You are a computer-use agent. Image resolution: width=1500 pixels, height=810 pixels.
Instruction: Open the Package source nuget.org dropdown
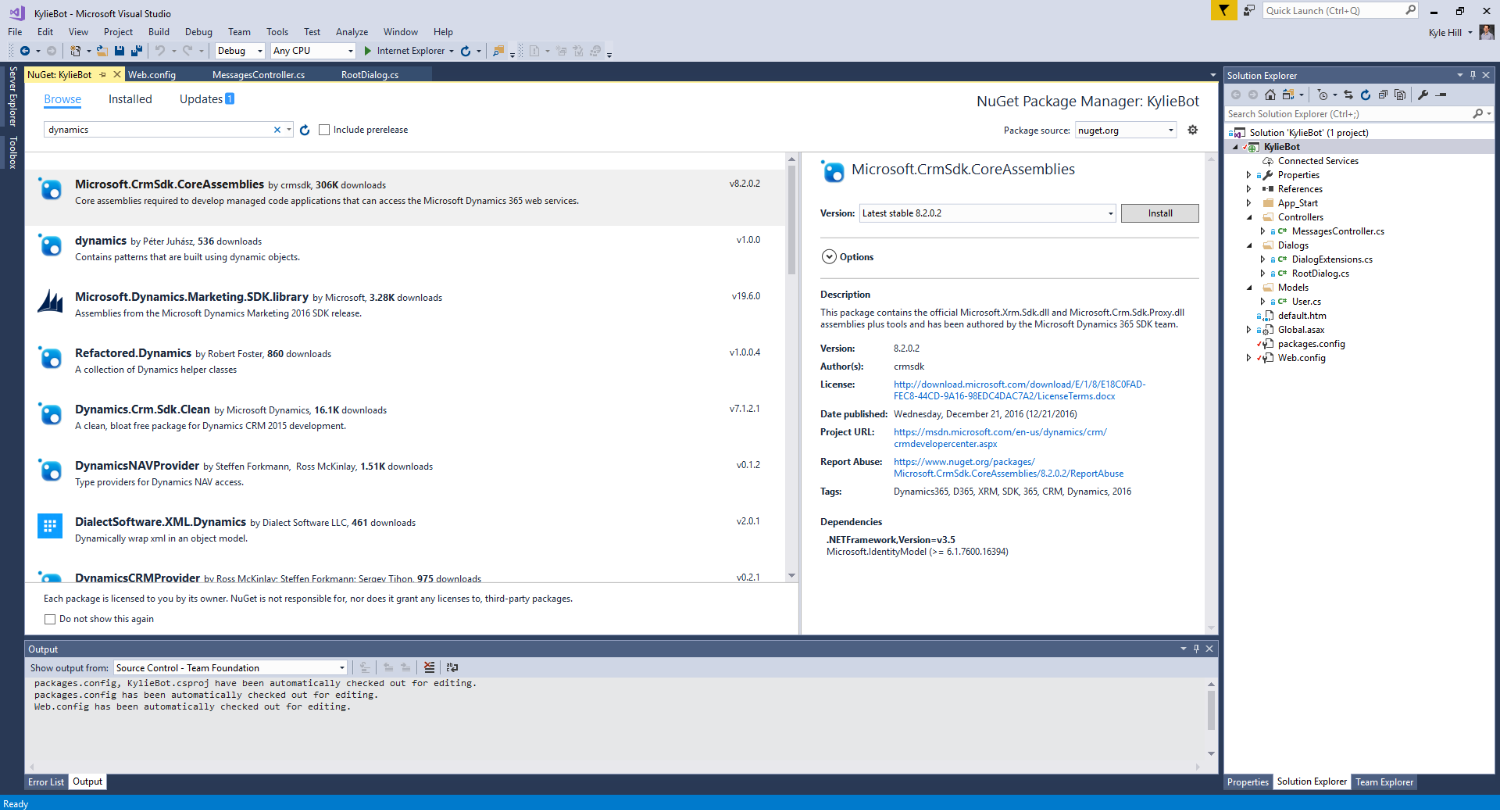(1126, 130)
